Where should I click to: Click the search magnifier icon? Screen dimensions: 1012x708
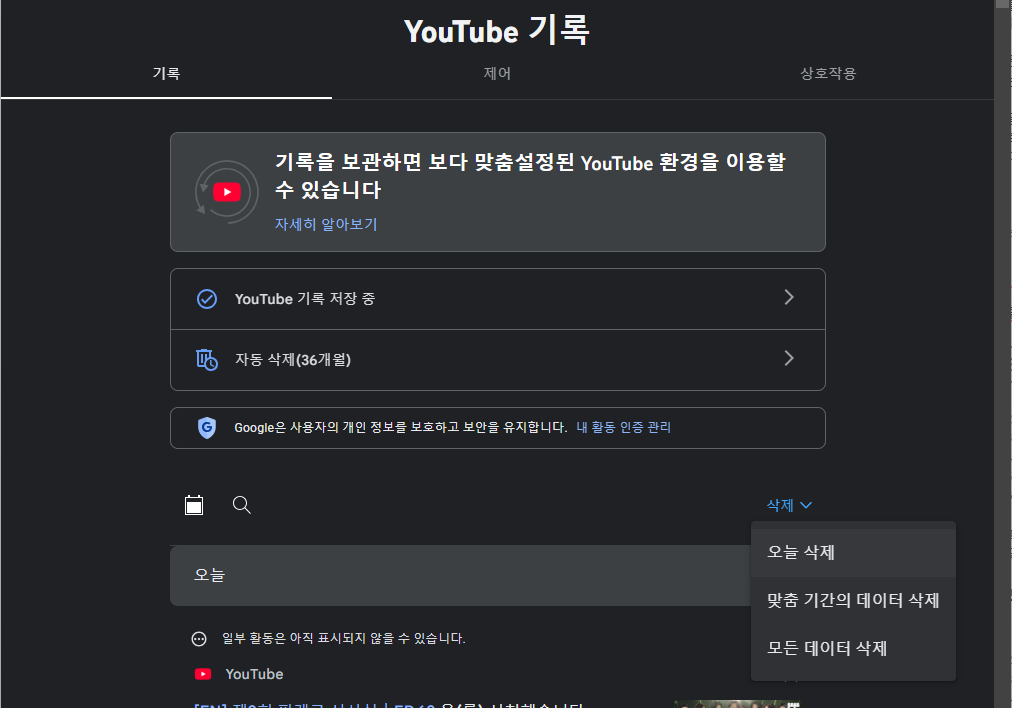241,505
